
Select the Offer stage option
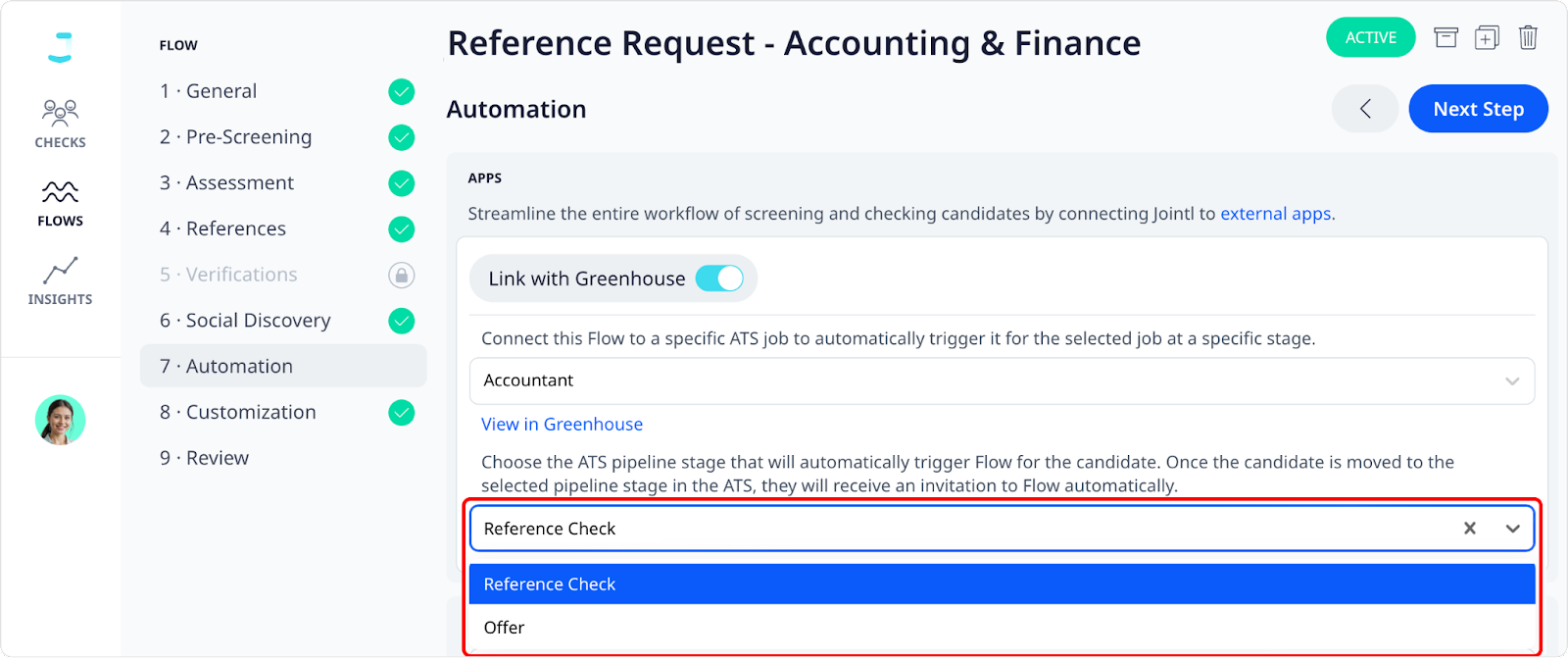click(1002, 628)
